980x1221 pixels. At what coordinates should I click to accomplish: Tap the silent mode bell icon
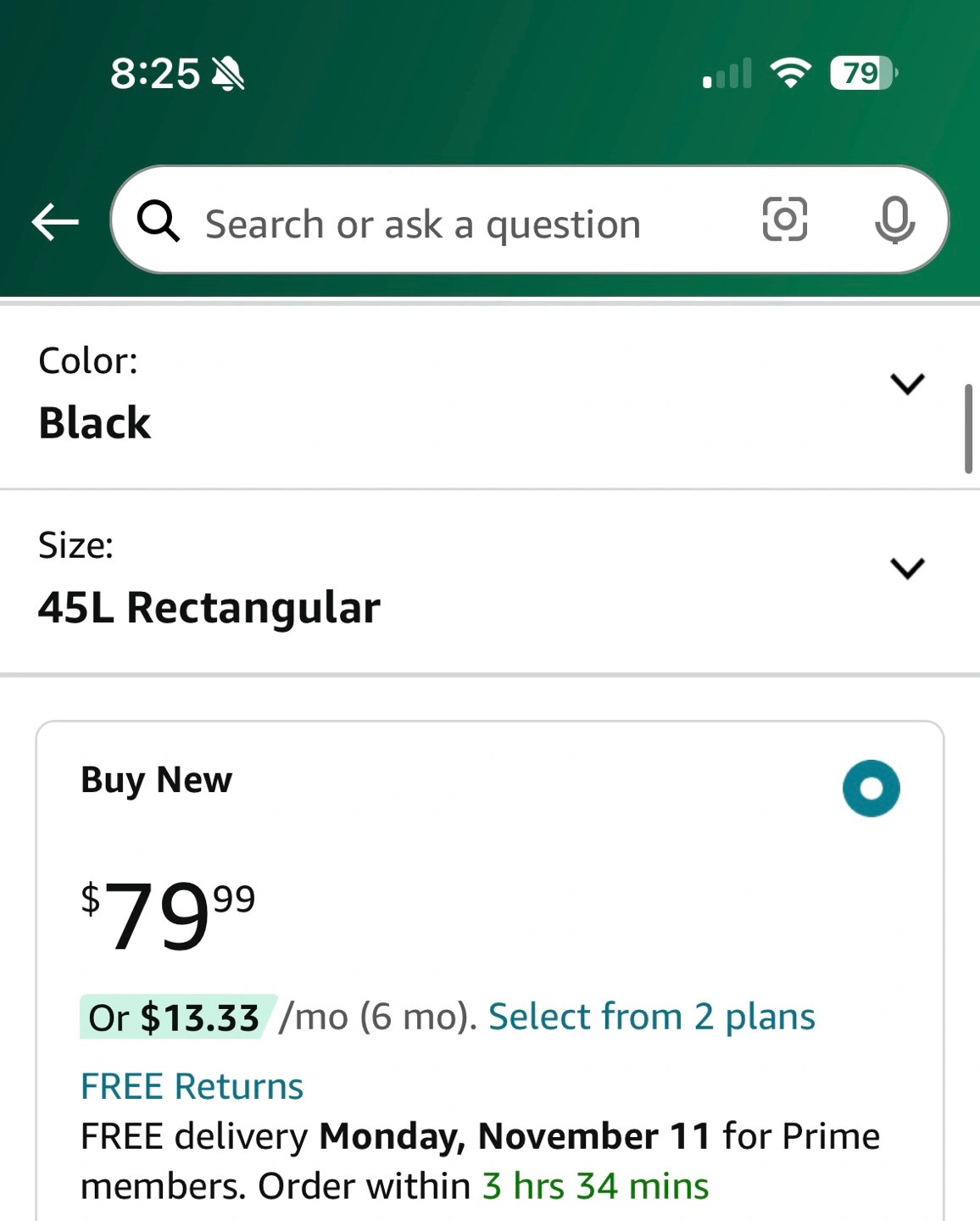(228, 75)
